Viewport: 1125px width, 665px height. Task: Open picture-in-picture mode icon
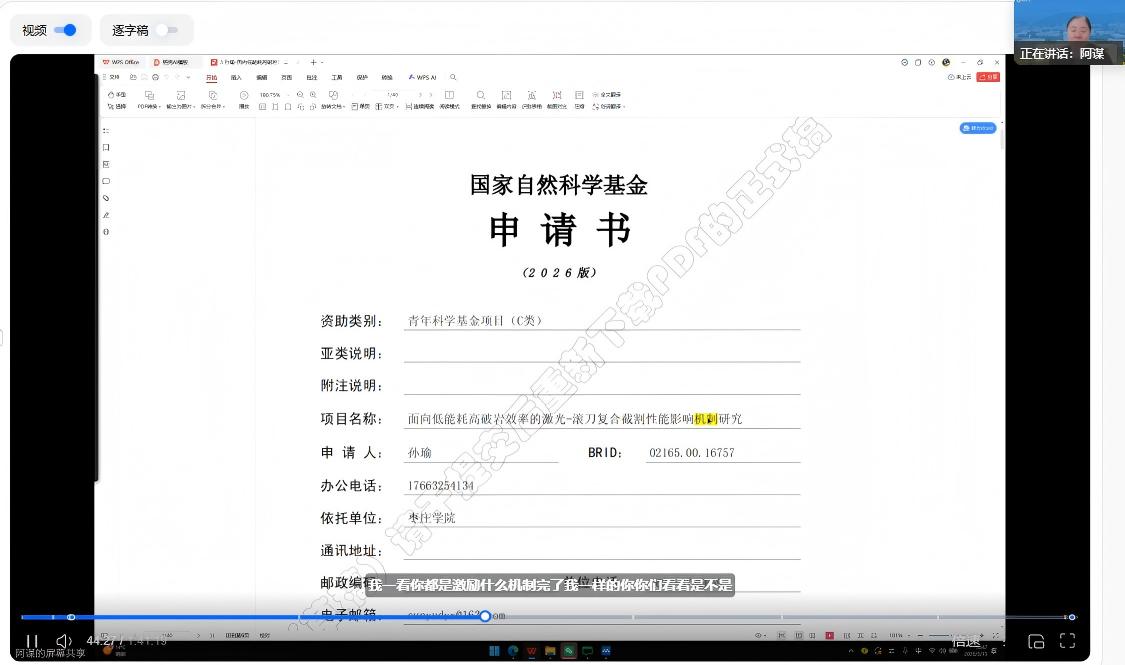(1037, 641)
